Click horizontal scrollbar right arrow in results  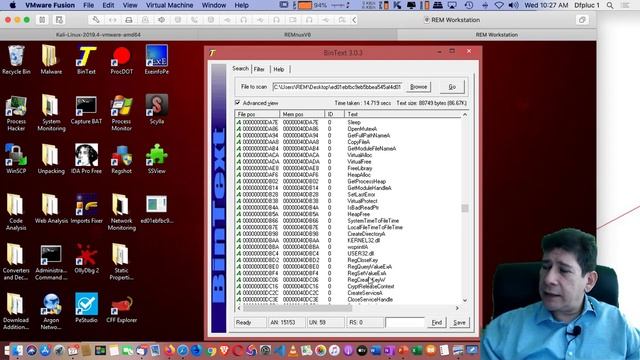(x=457, y=308)
